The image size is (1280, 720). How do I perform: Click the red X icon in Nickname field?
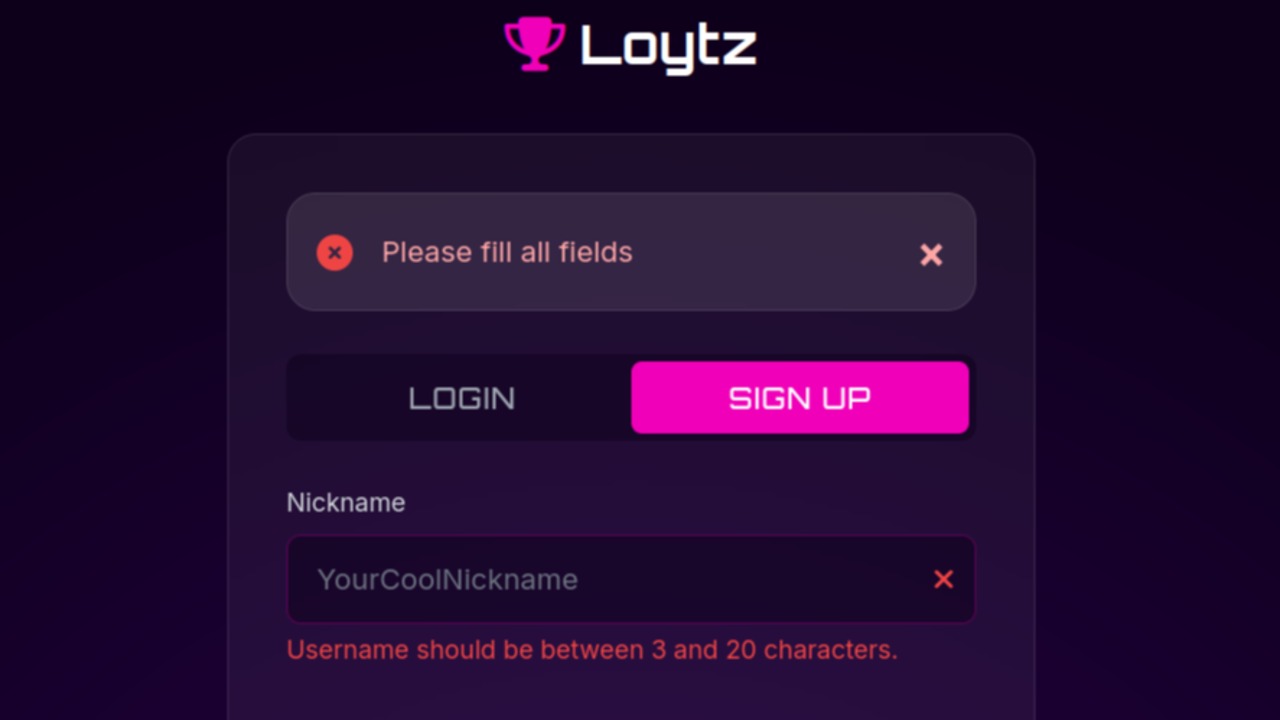tap(943, 580)
